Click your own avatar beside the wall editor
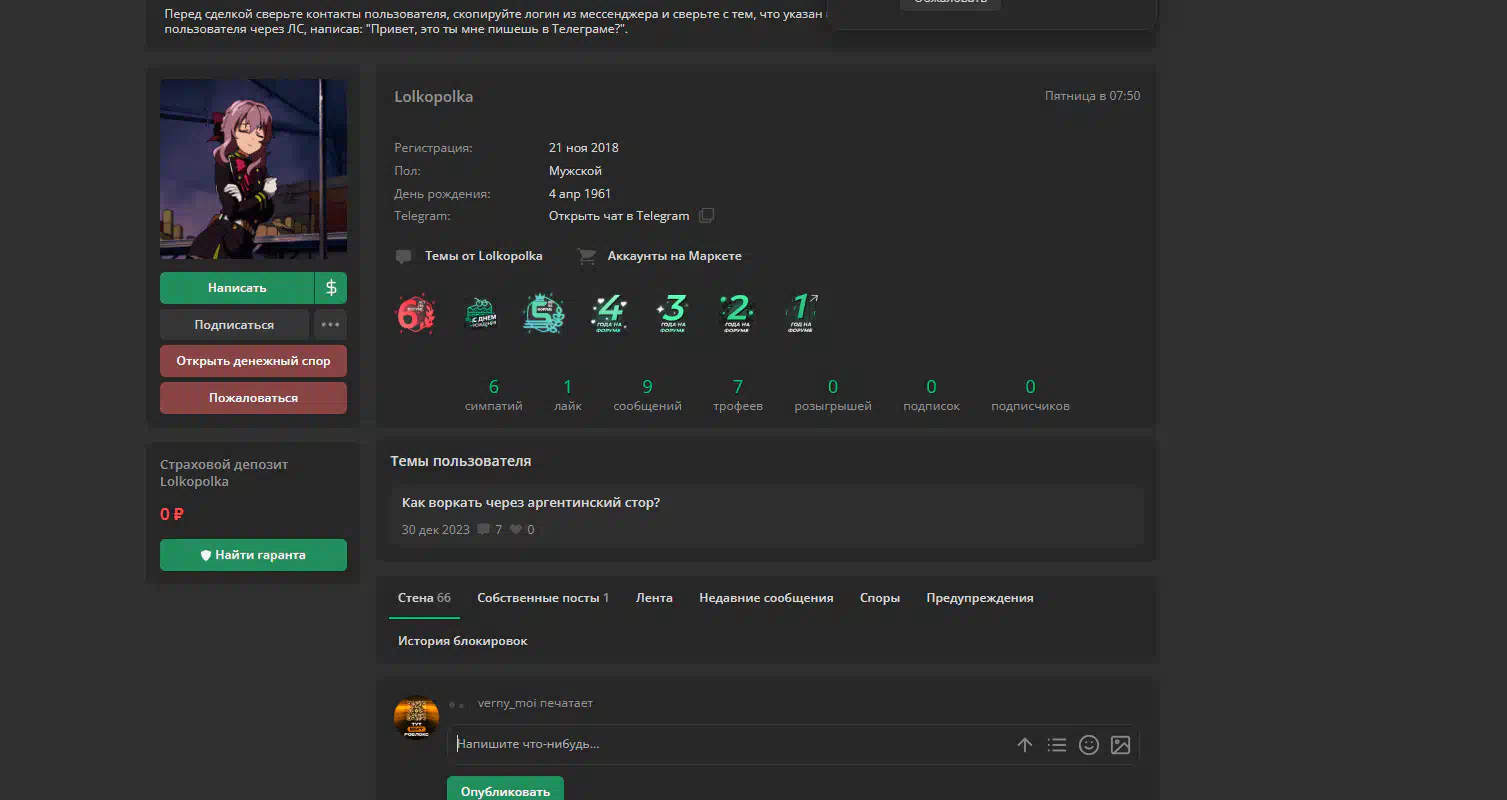 pyautogui.click(x=417, y=717)
